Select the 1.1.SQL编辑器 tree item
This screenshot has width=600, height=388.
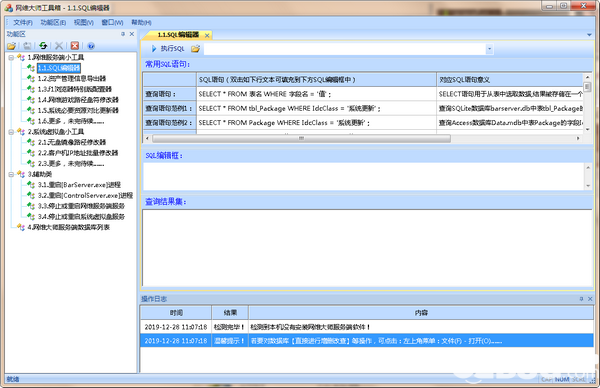[59, 68]
